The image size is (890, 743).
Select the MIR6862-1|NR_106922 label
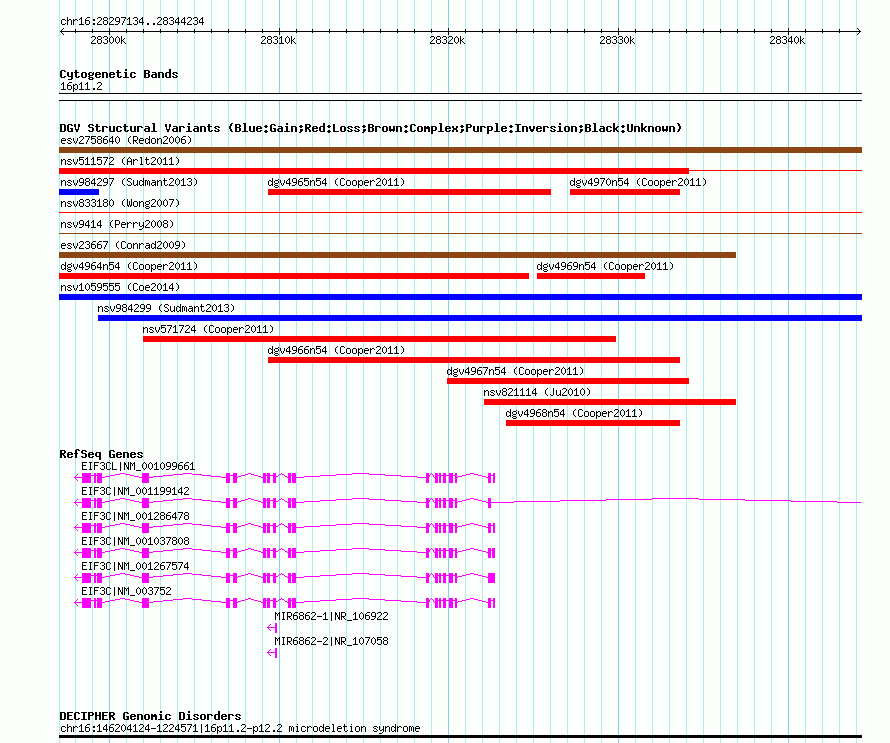click(331, 616)
